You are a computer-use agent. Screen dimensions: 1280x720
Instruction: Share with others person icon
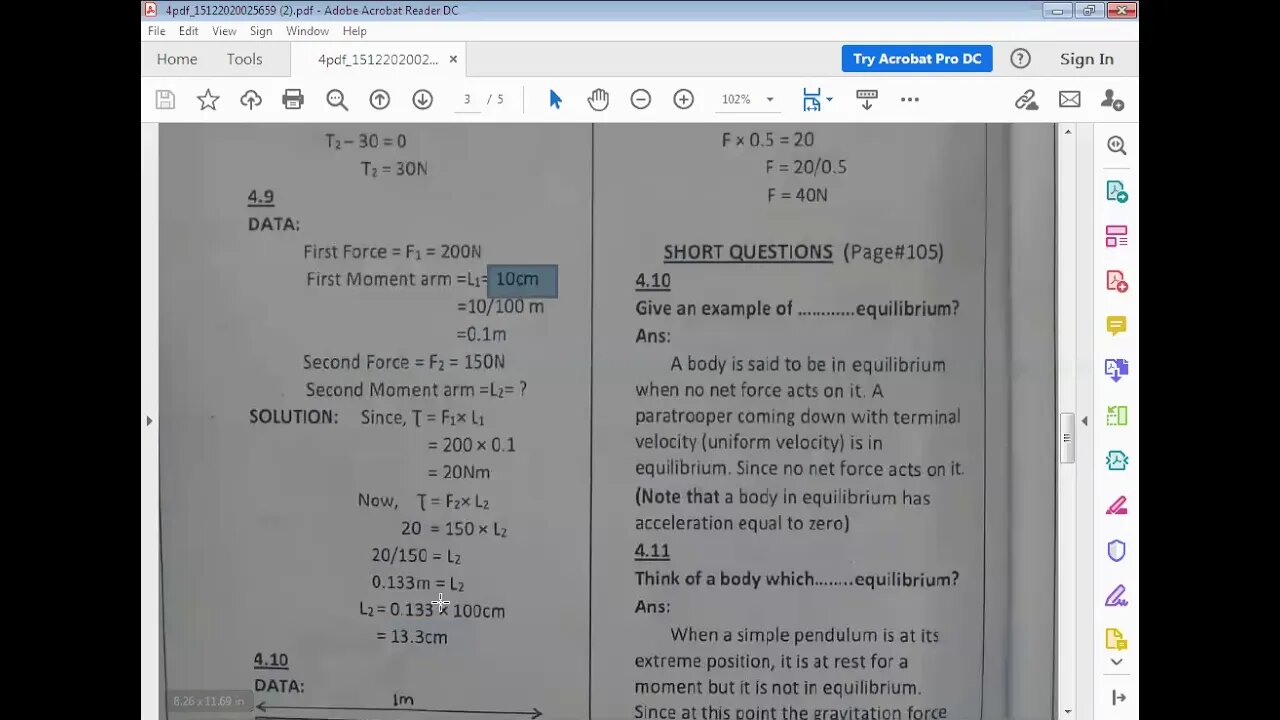[1112, 99]
